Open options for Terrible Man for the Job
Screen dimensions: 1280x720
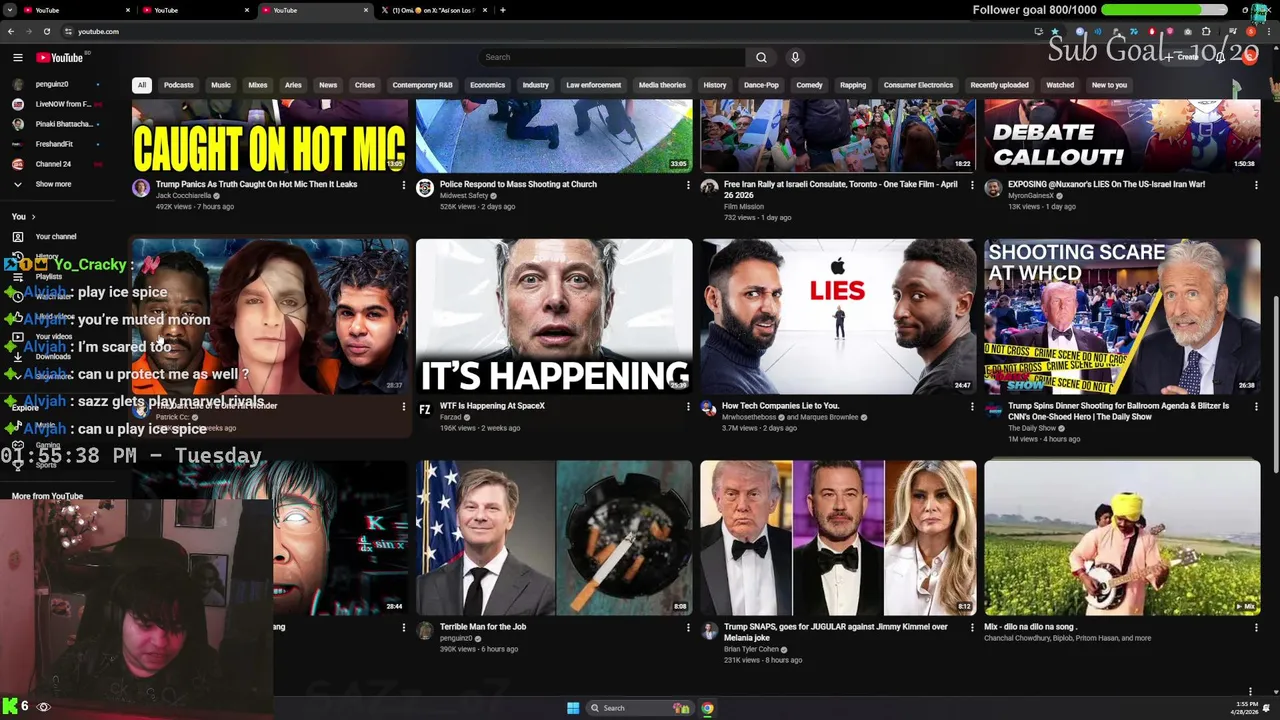pyautogui.click(x=688, y=628)
